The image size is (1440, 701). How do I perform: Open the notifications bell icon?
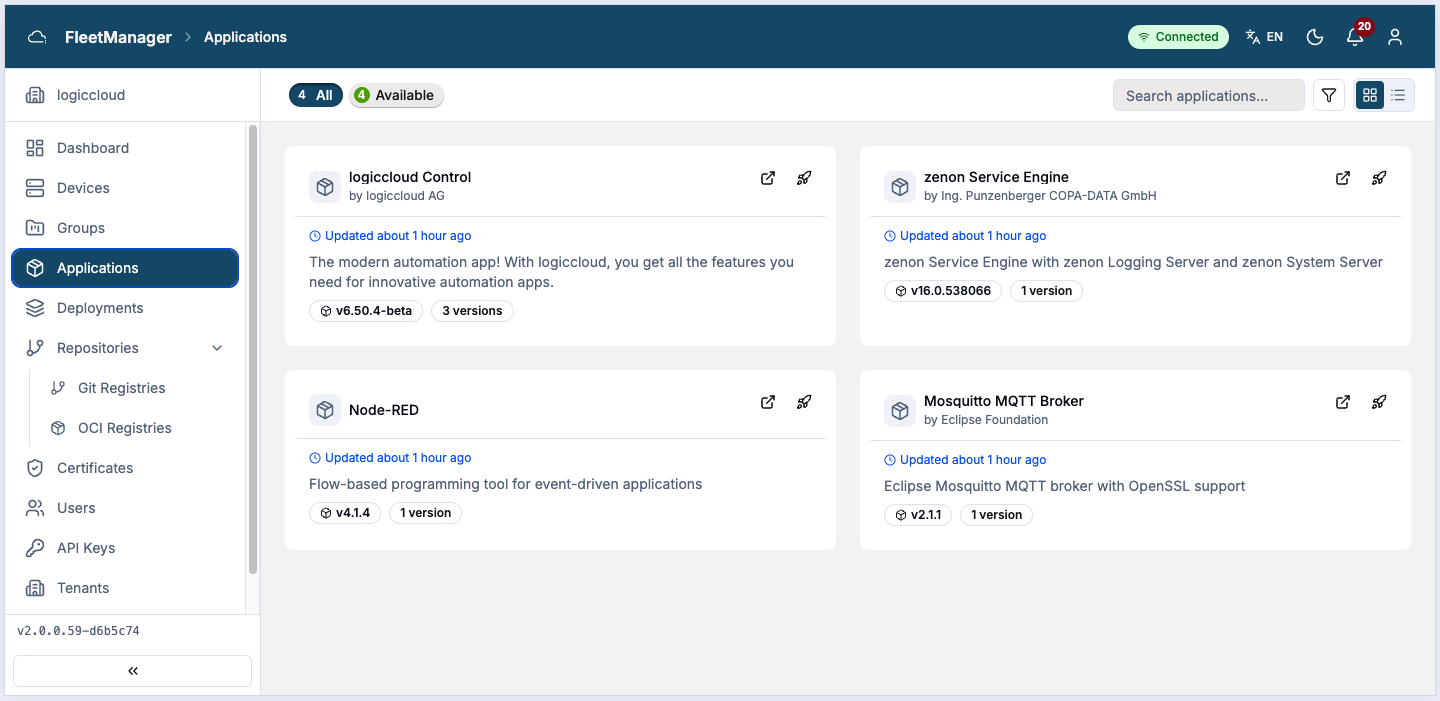pyautogui.click(x=1355, y=37)
